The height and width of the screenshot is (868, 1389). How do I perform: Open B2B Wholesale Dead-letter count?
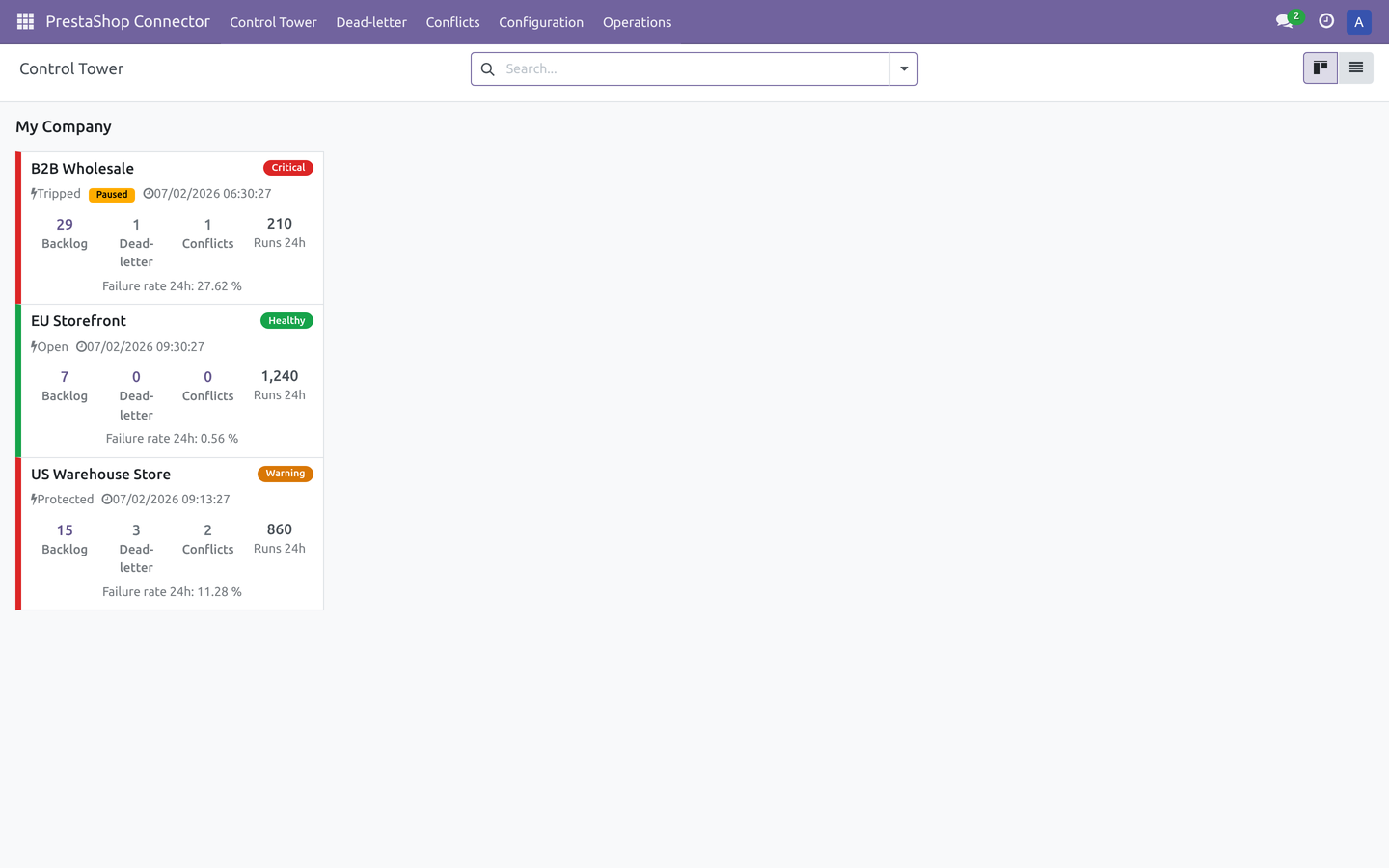[136, 242]
